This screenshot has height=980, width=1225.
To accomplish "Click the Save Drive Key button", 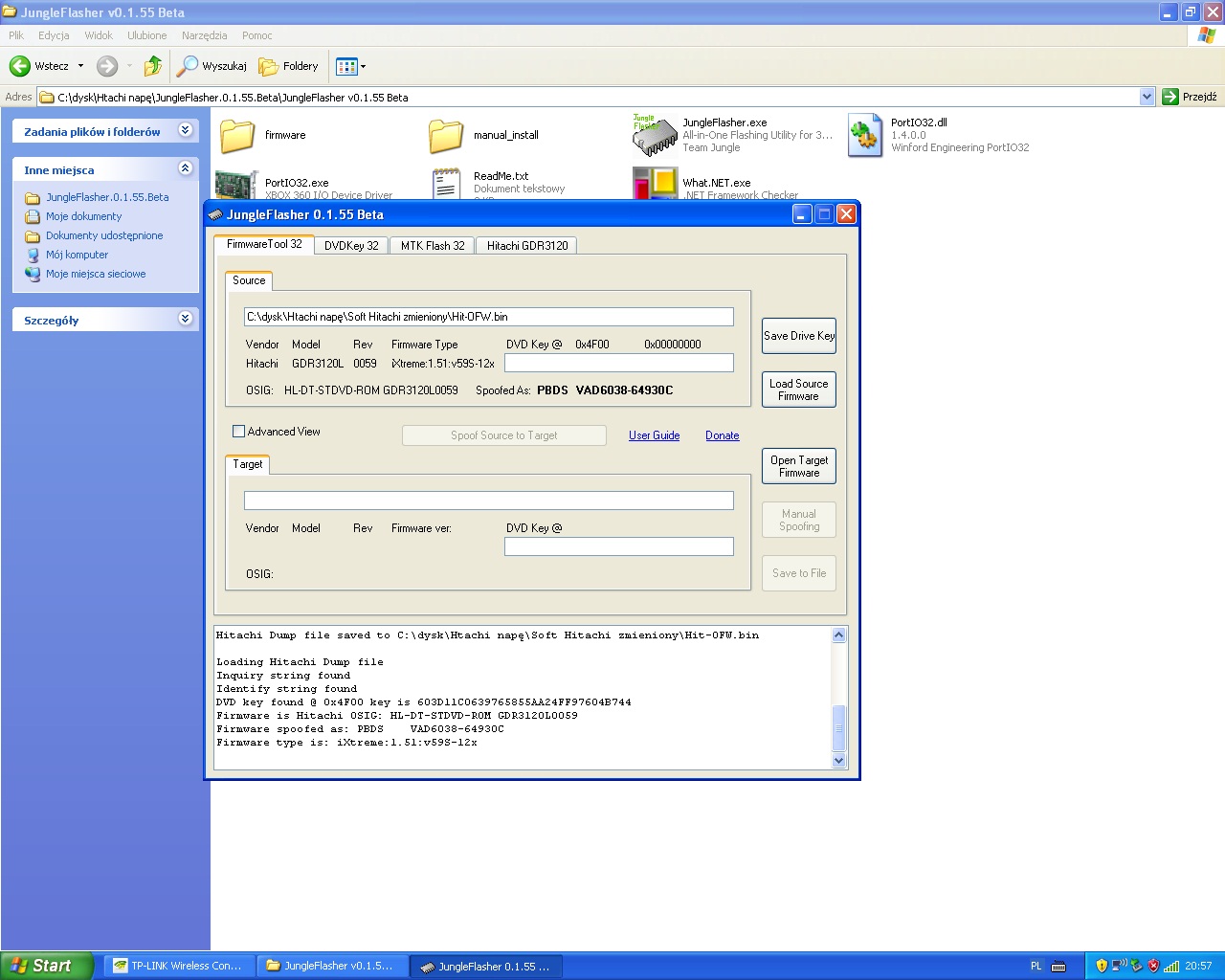I will (799, 336).
